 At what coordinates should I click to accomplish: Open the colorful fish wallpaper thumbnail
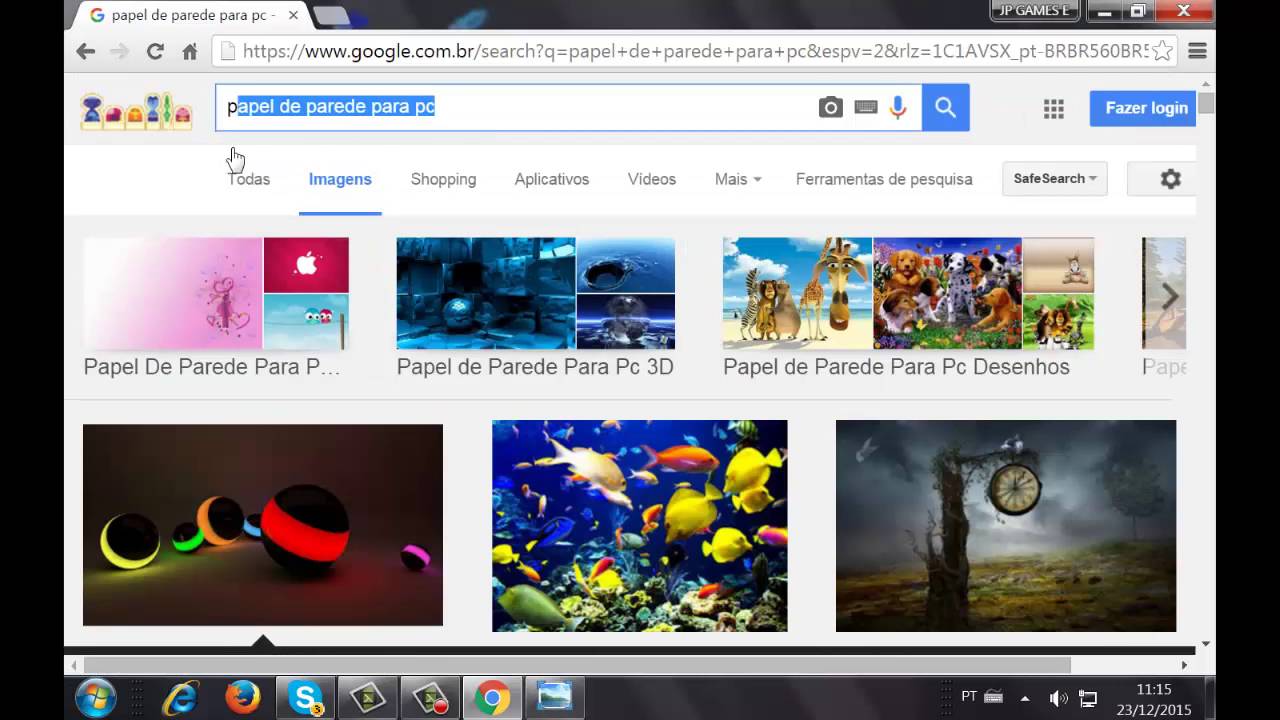[640, 526]
